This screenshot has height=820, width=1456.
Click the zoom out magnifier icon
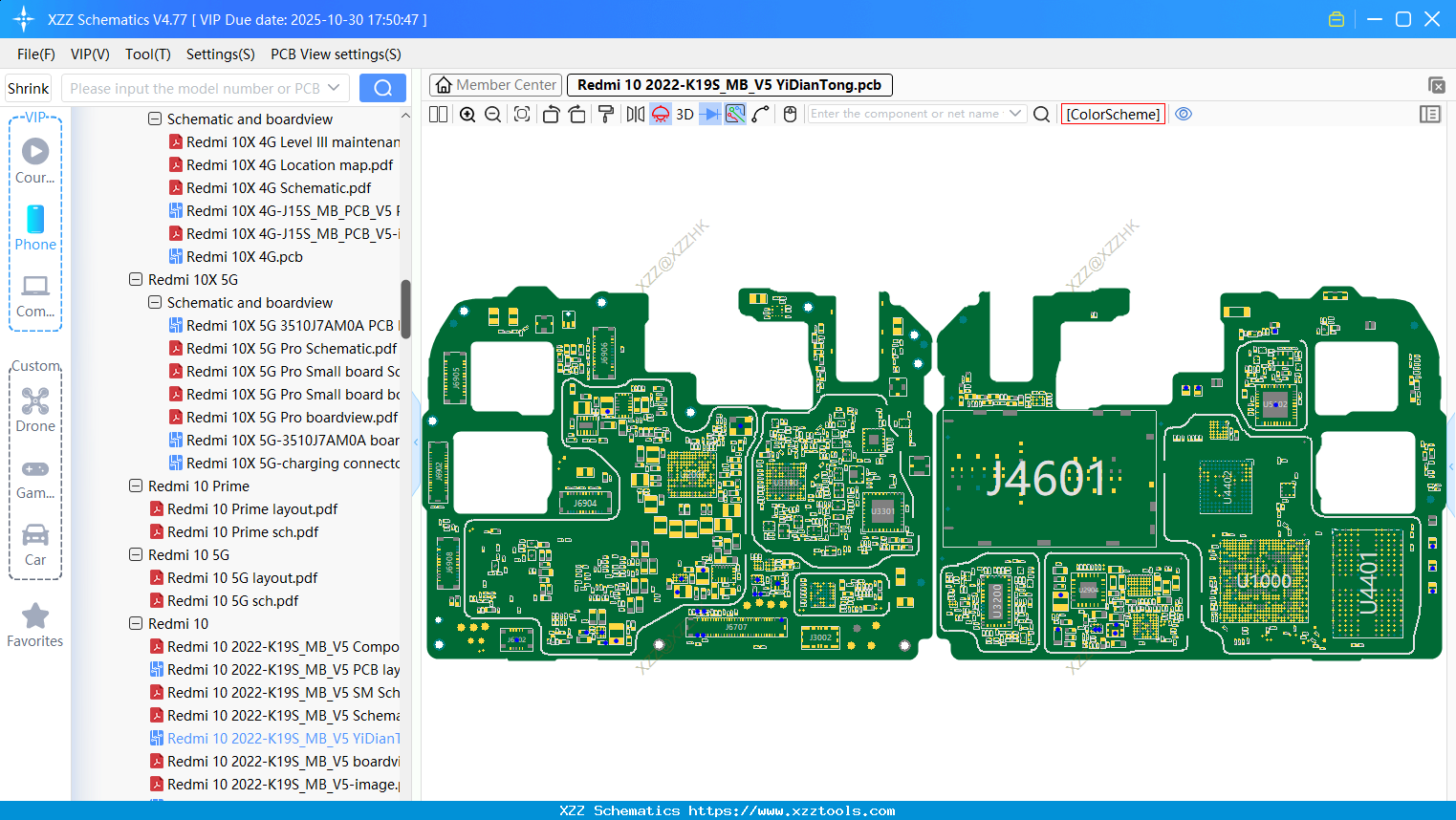(493, 115)
